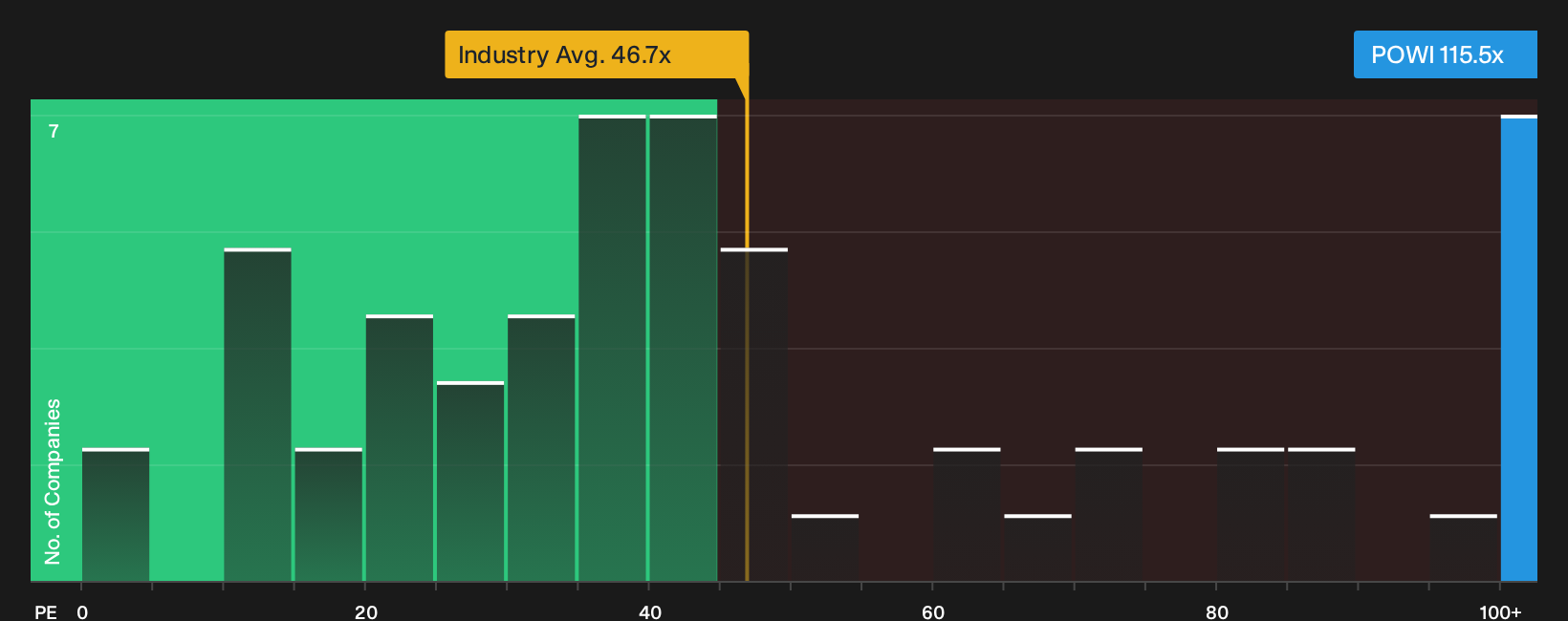Select the short bar at PE 65–70
This screenshot has width=1568, height=621.
(x=1038, y=548)
